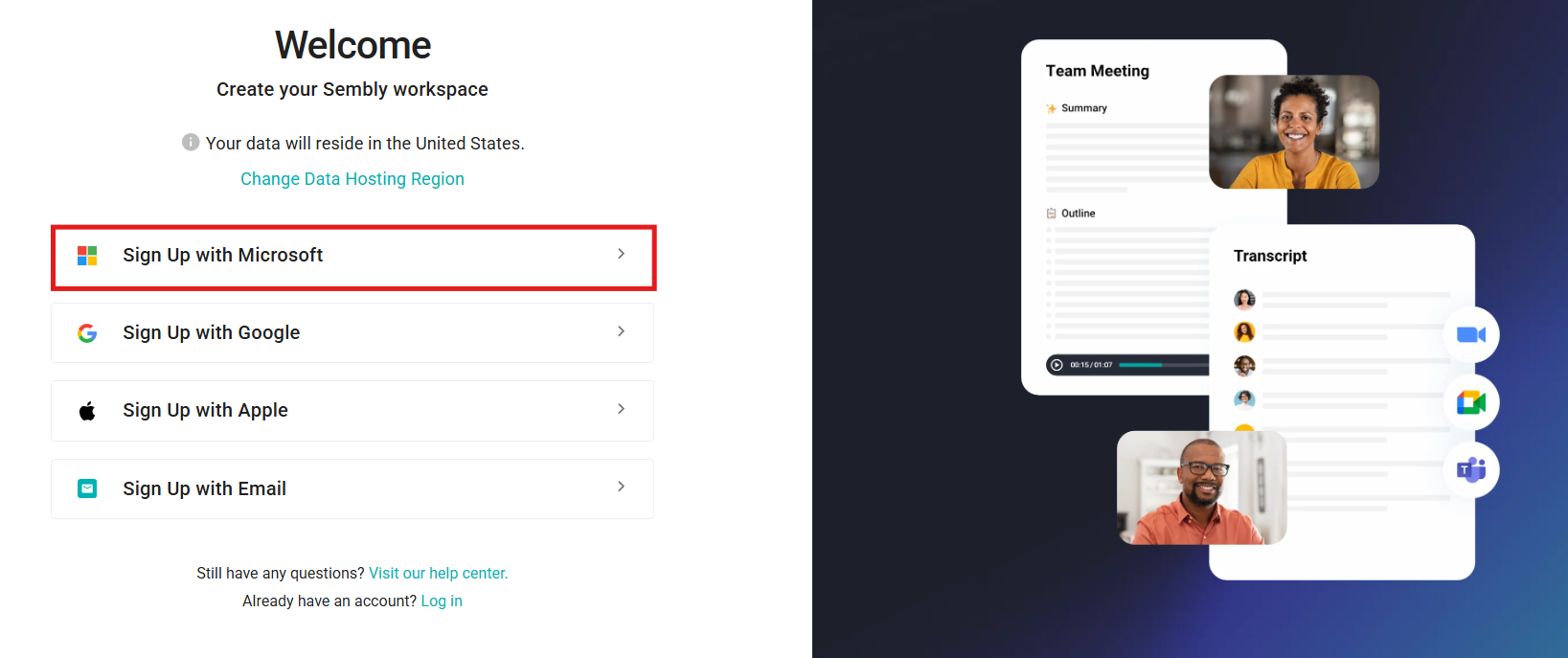Viewport: 1568px width, 658px height.
Task: Click the woman's video thumbnail
Action: [1294, 132]
